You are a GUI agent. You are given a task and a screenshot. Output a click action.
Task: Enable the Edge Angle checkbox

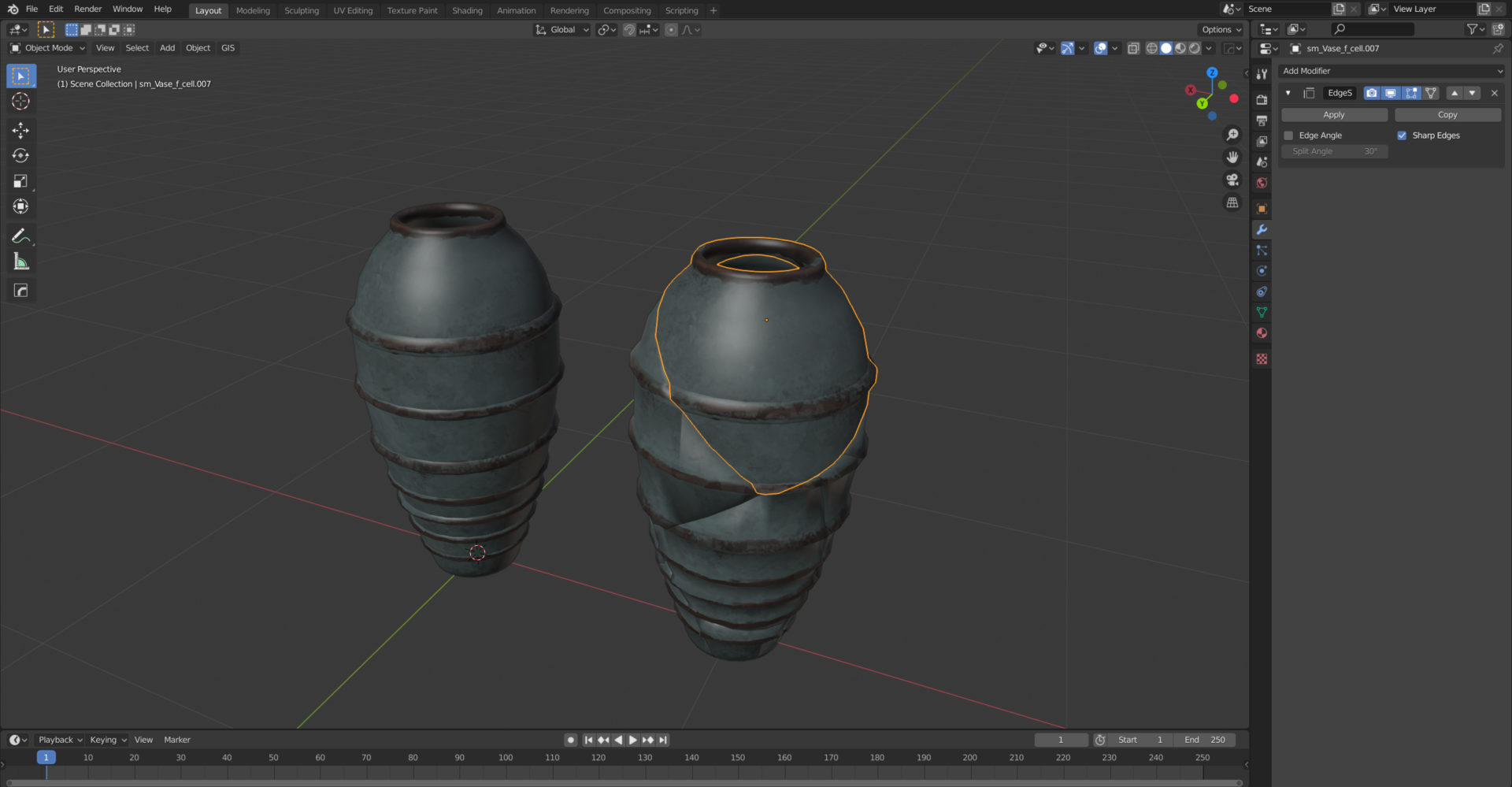(1288, 135)
